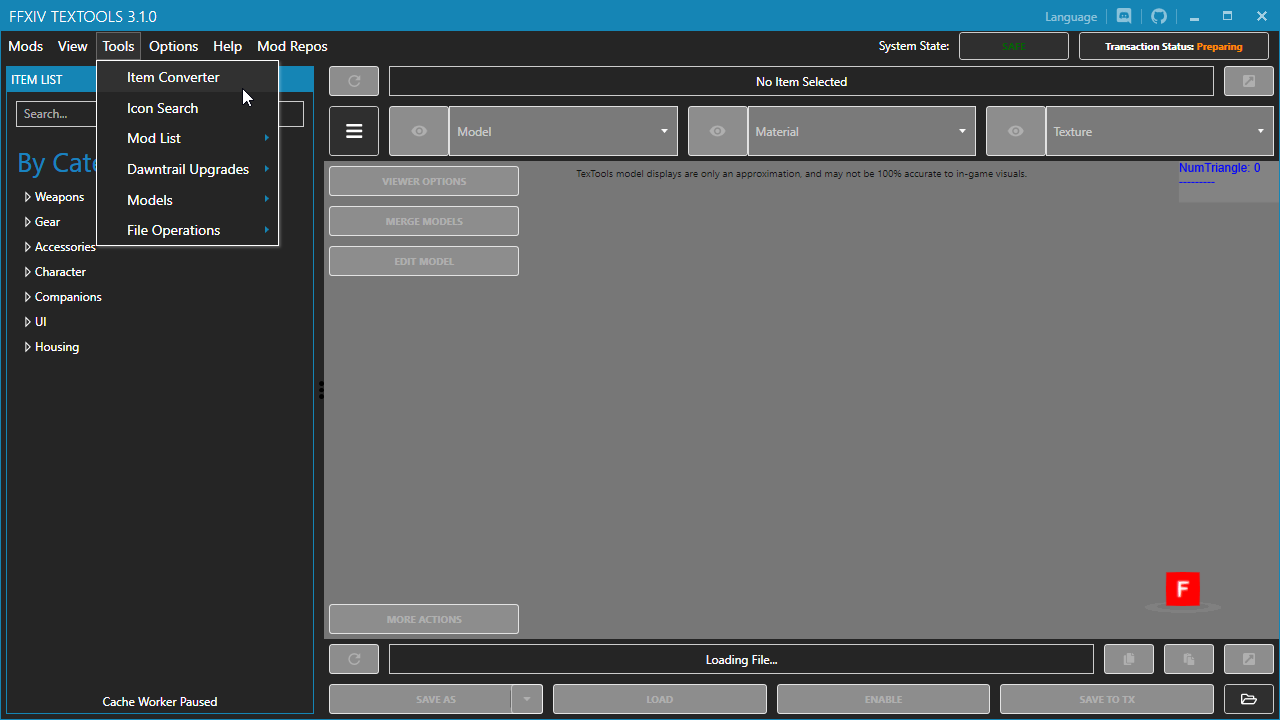Image resolution: width=1280 pixels, height=720 pixels.
Task: Choose Icon Search in the Tools menu
Action: point(188,108)
